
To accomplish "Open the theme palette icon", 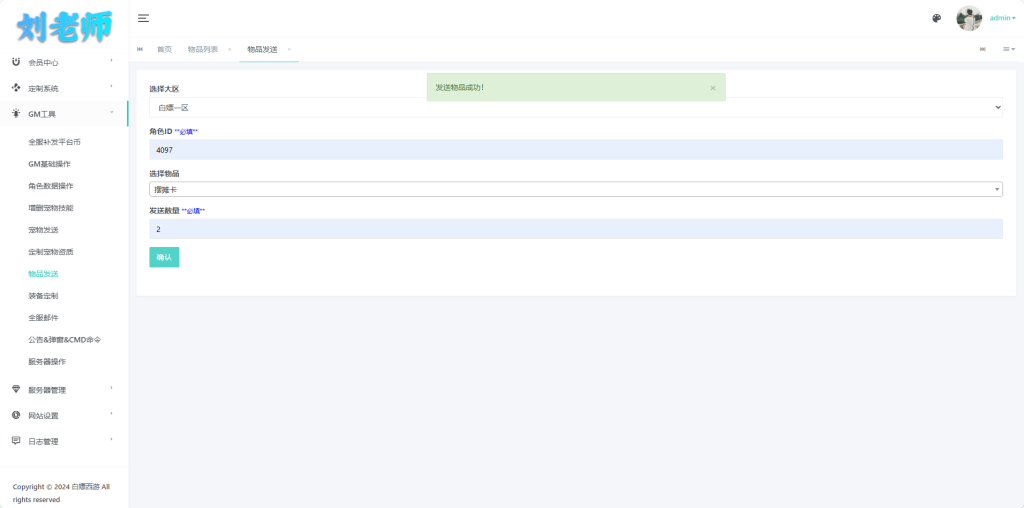I will pos(936,18).
